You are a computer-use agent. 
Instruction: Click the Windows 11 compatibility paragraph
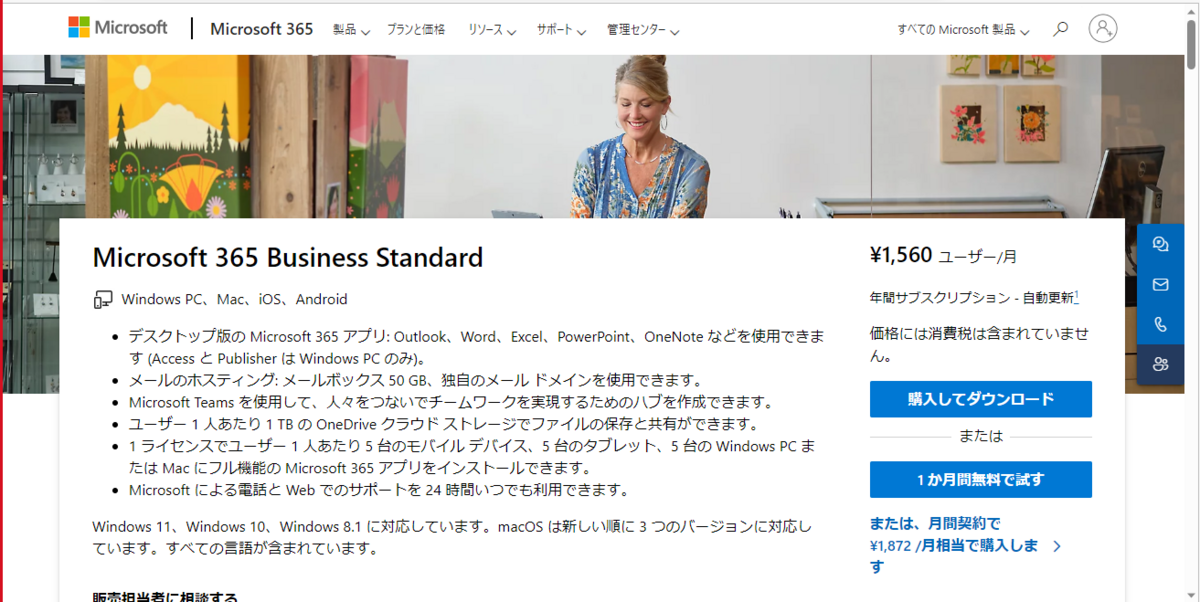click(452, 537)
